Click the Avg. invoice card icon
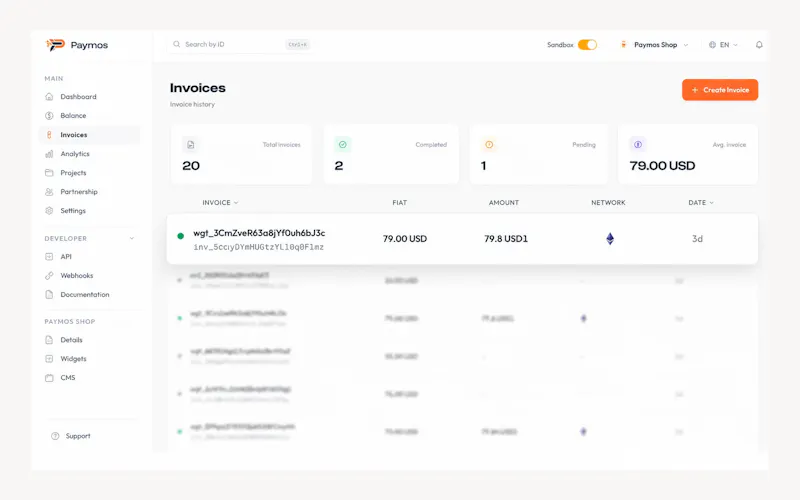The width and height of the screenshot is (800, 500). tap(638, 145)
